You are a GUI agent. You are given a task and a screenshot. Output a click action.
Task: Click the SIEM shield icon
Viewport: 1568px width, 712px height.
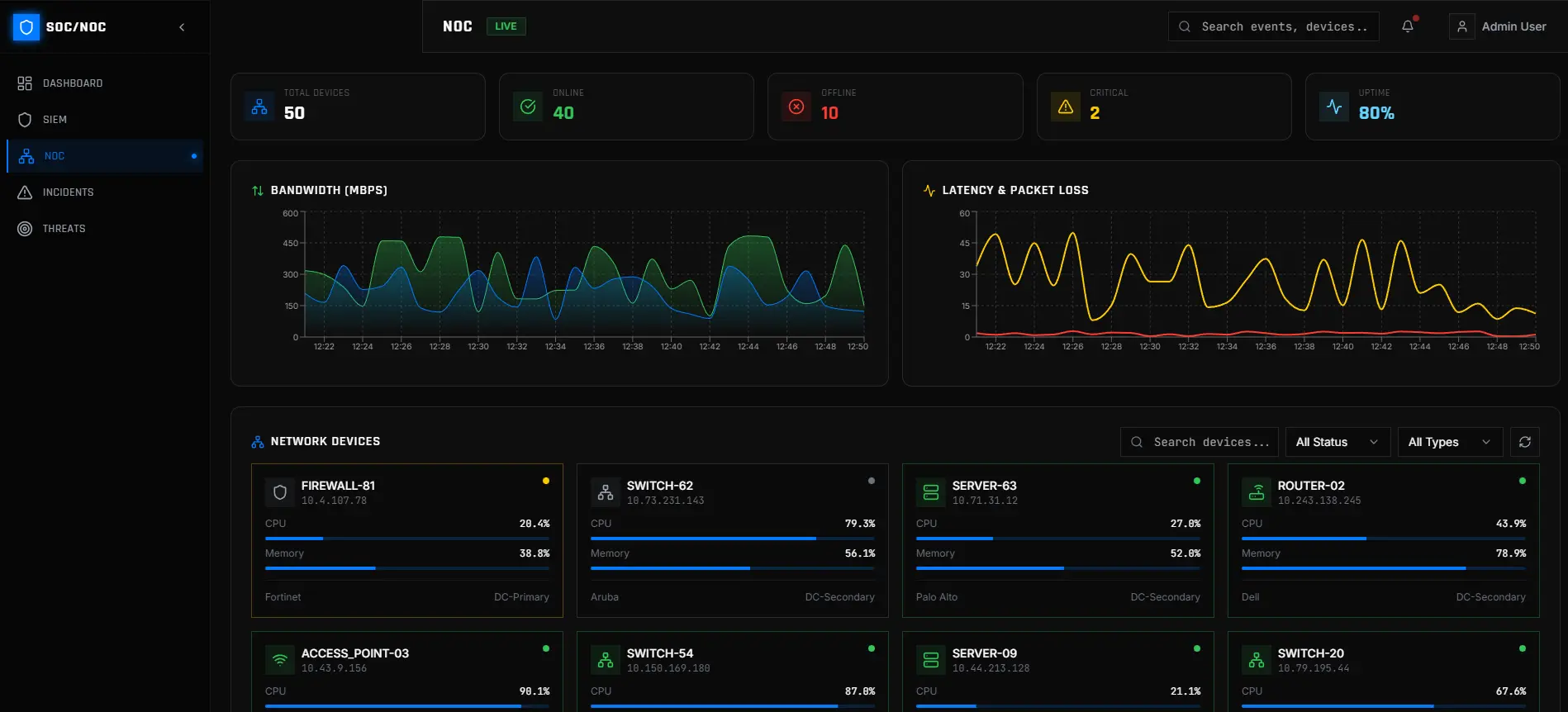click(25, 120)
